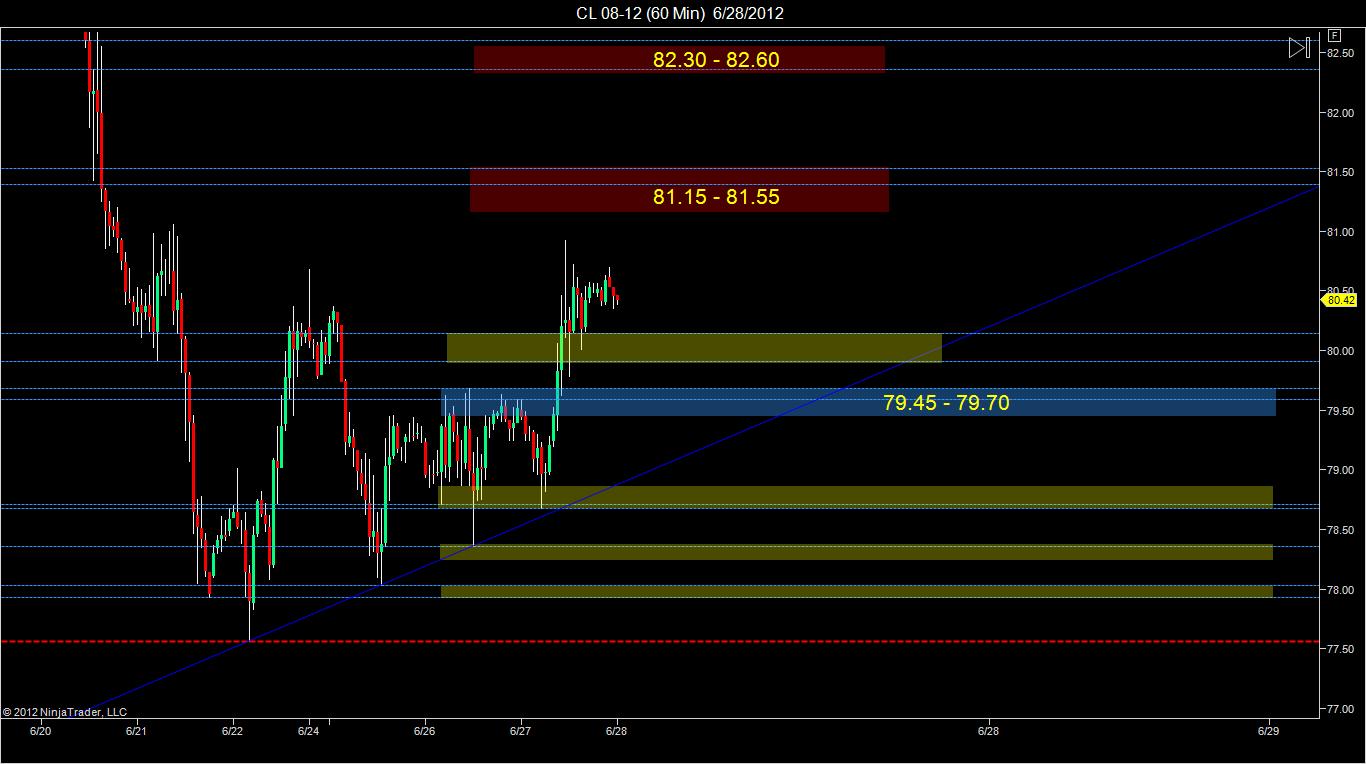
Task: Click the 6/21 date label on time axis
Action: 137,732
